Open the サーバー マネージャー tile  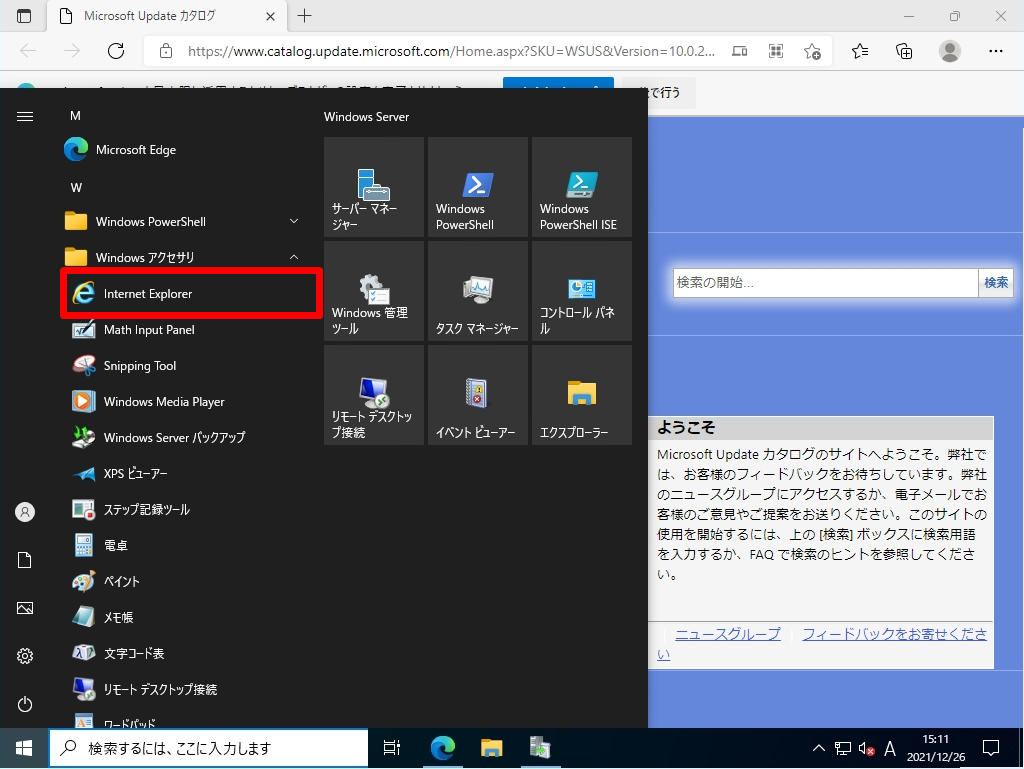374,187
